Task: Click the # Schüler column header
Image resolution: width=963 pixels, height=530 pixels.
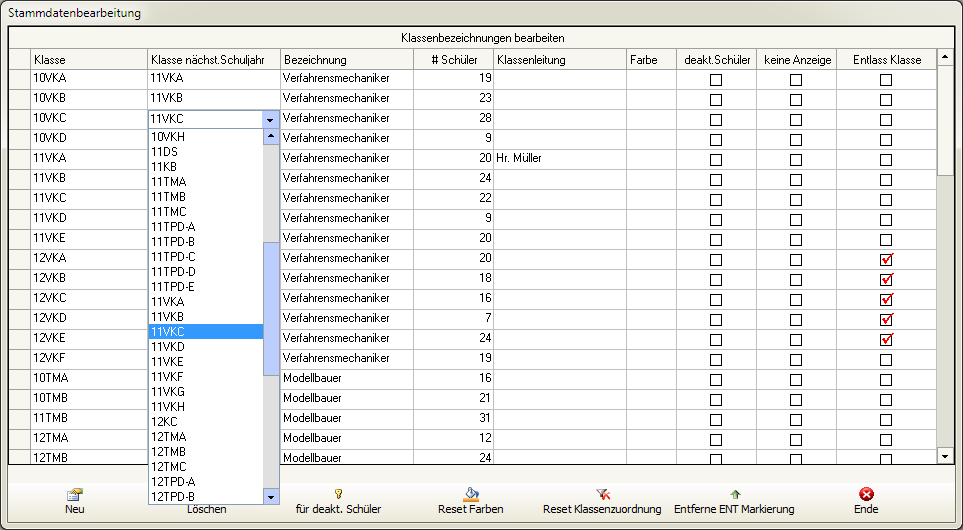Action: [x=453, y=60]
